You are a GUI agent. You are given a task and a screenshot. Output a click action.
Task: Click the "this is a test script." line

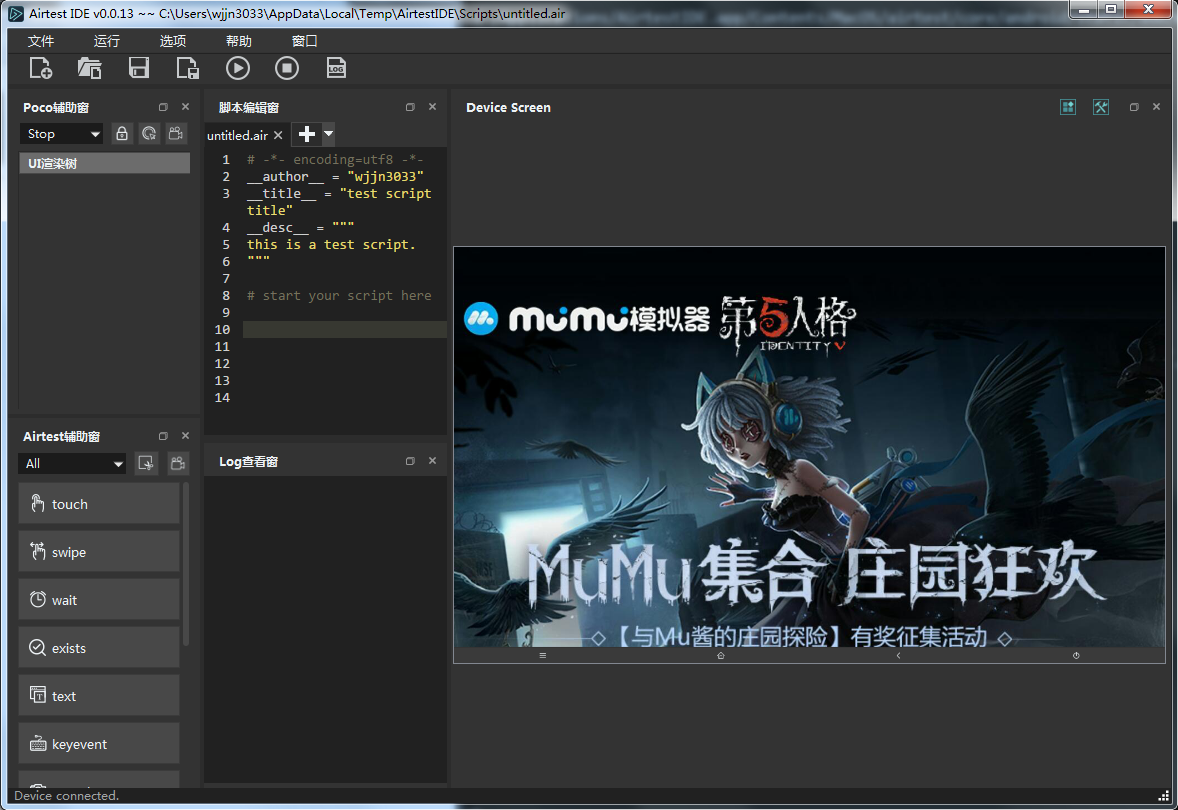331,244
